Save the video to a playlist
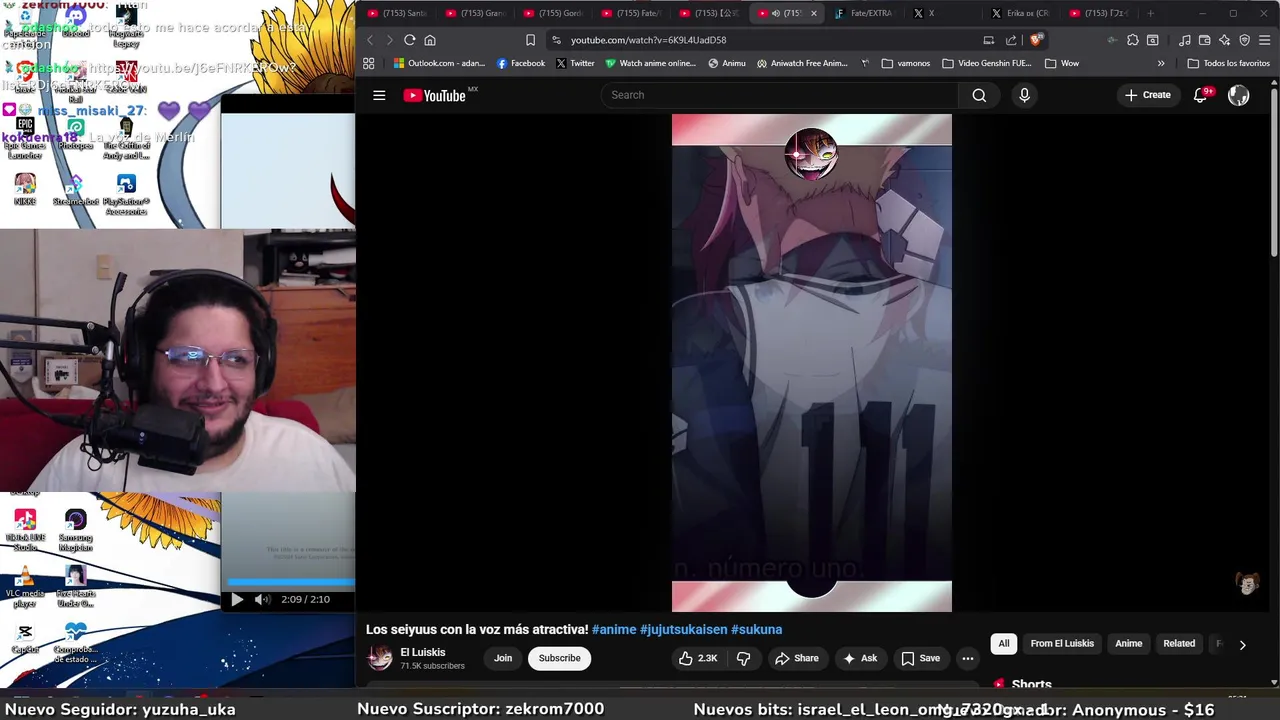Screen dimensions: 1280x720 920,658
